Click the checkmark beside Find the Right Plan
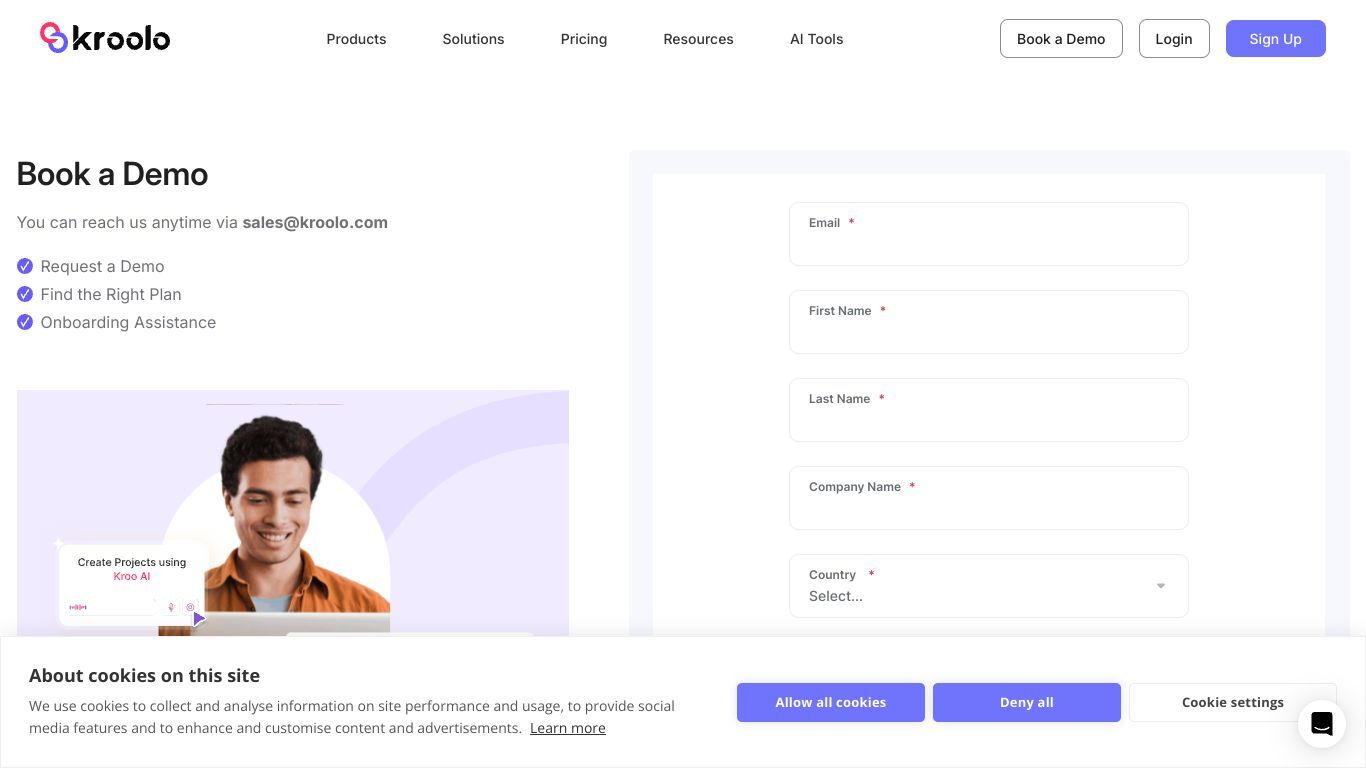1366x768 pixels. point(25,294)
